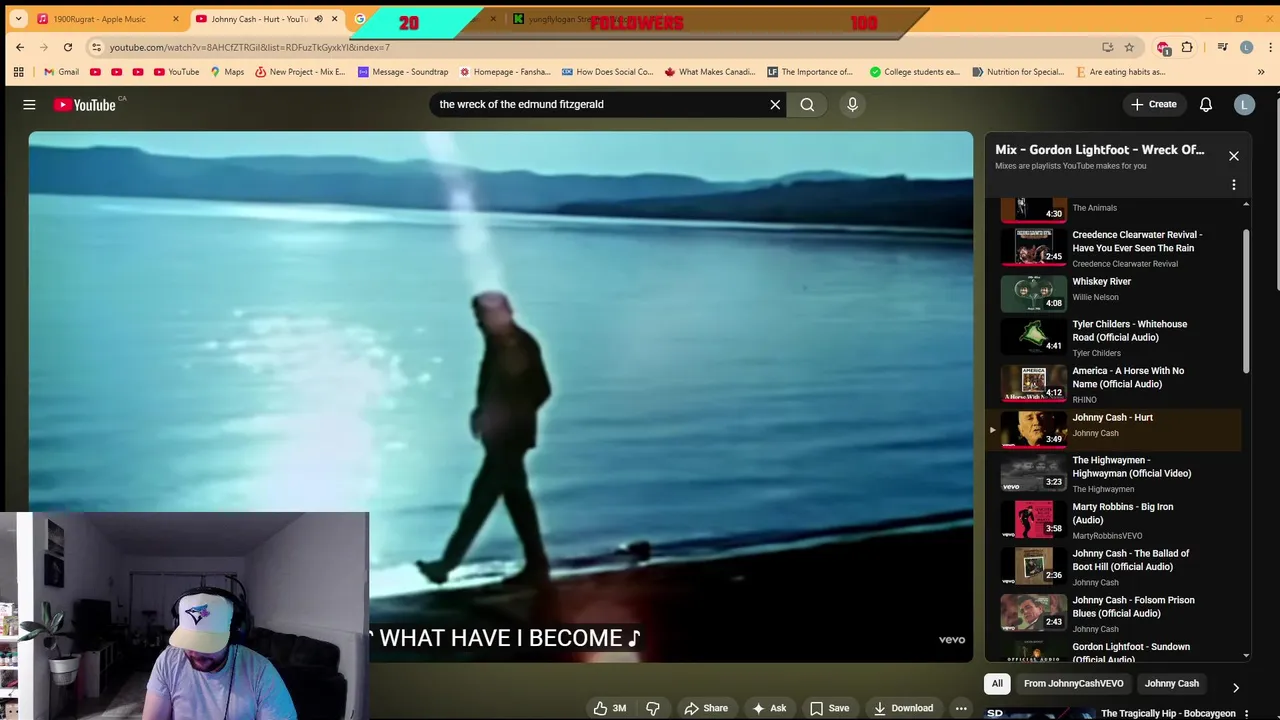Screen dimensions: 1280x720
Task: Show next filter chips with the arrow
Action: click(x=1235, y=687)
